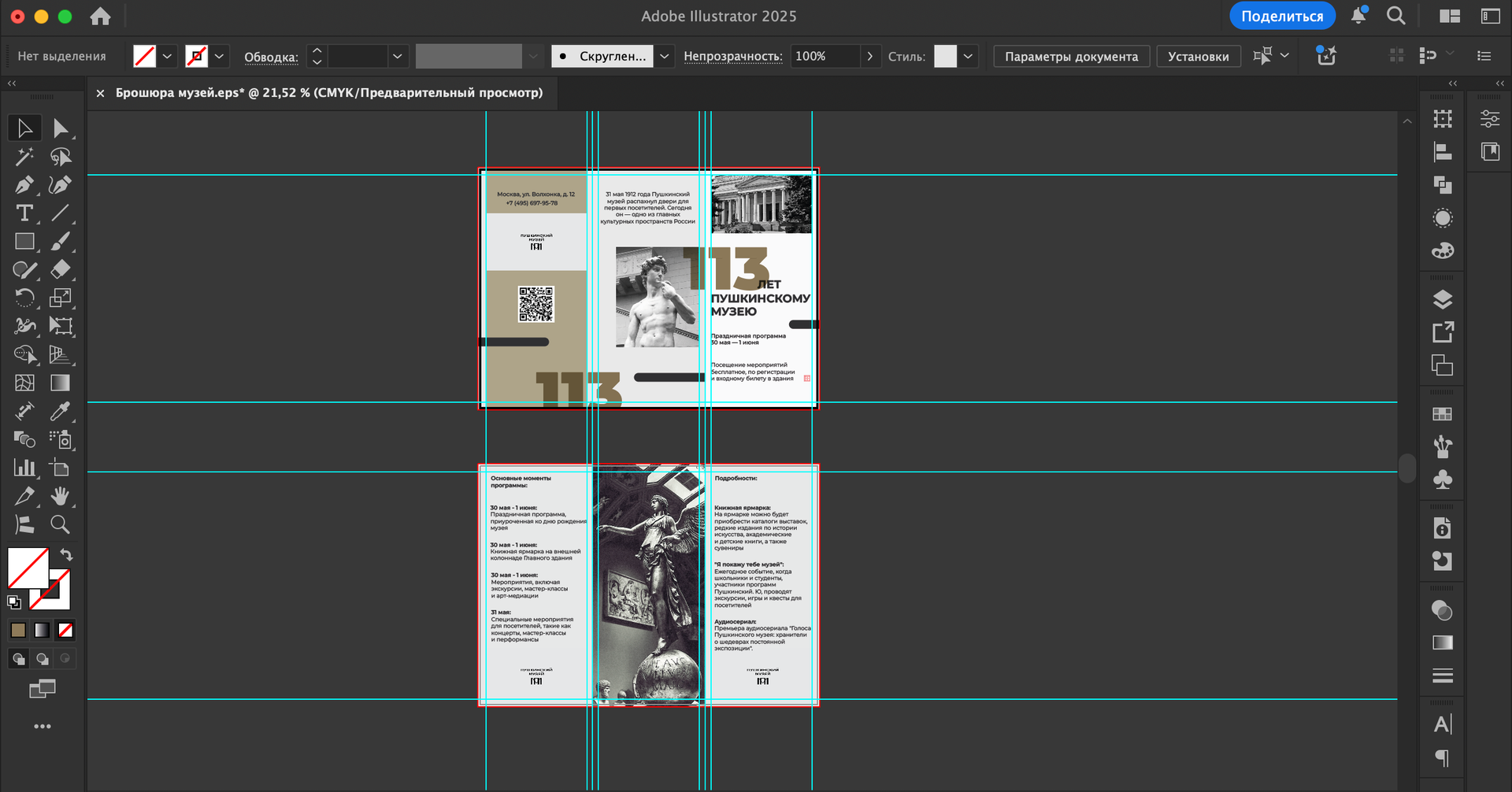Screen dimensions: 1512x792
Task: Select the Rectangle tool
Action: pyautogui.click(x=24, y=242)
